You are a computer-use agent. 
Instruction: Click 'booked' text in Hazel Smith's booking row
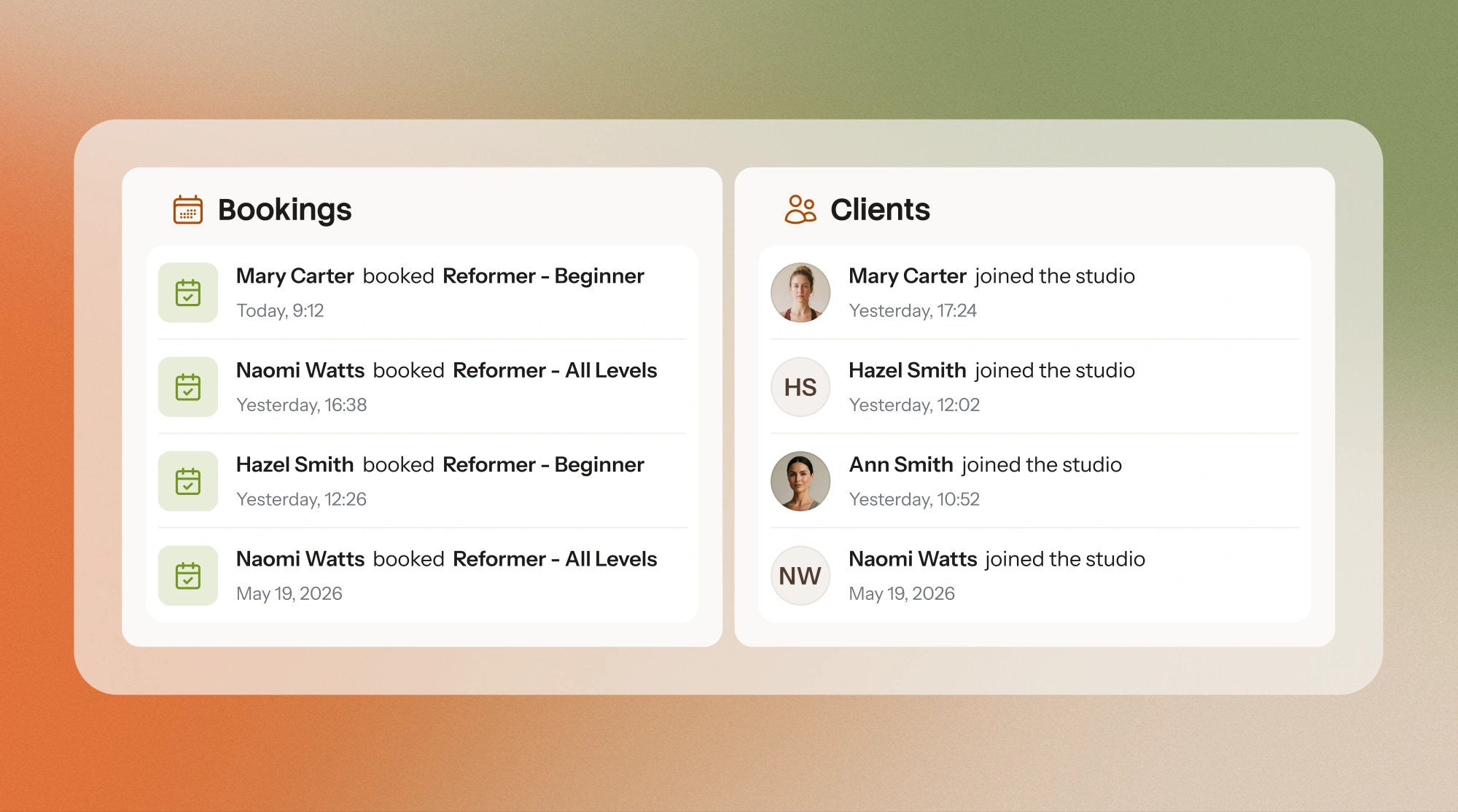[x=398, y=465]
